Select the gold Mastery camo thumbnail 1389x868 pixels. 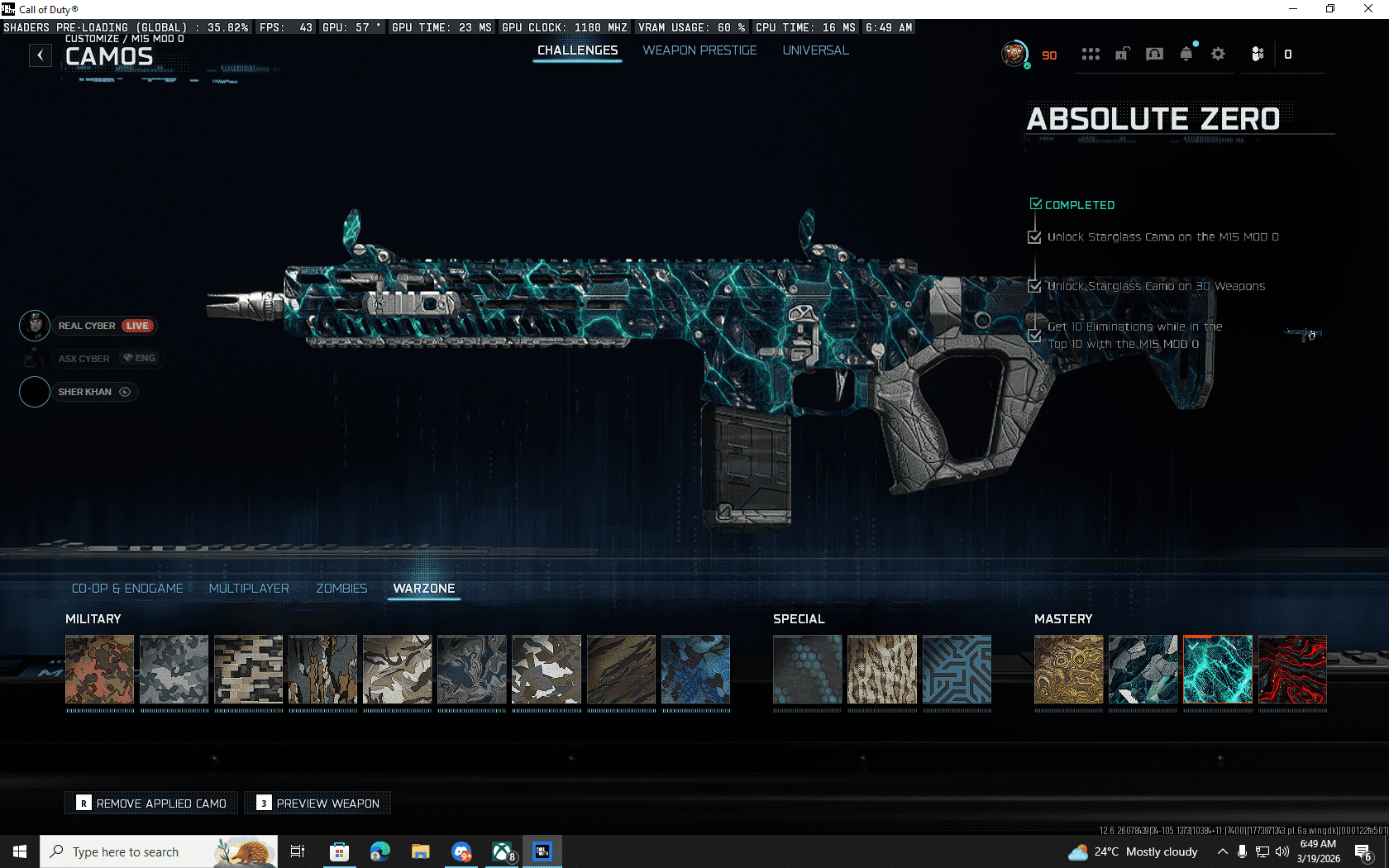1068,670
